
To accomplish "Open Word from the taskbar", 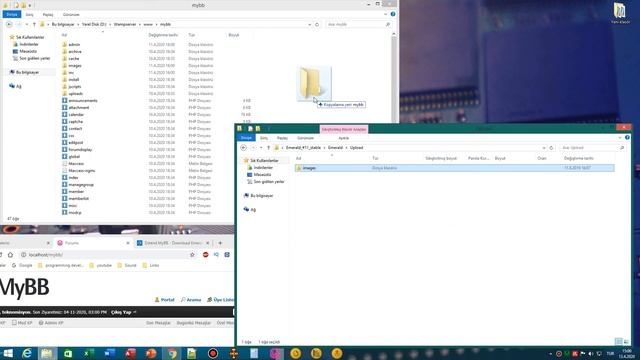I will click(109, 353).
